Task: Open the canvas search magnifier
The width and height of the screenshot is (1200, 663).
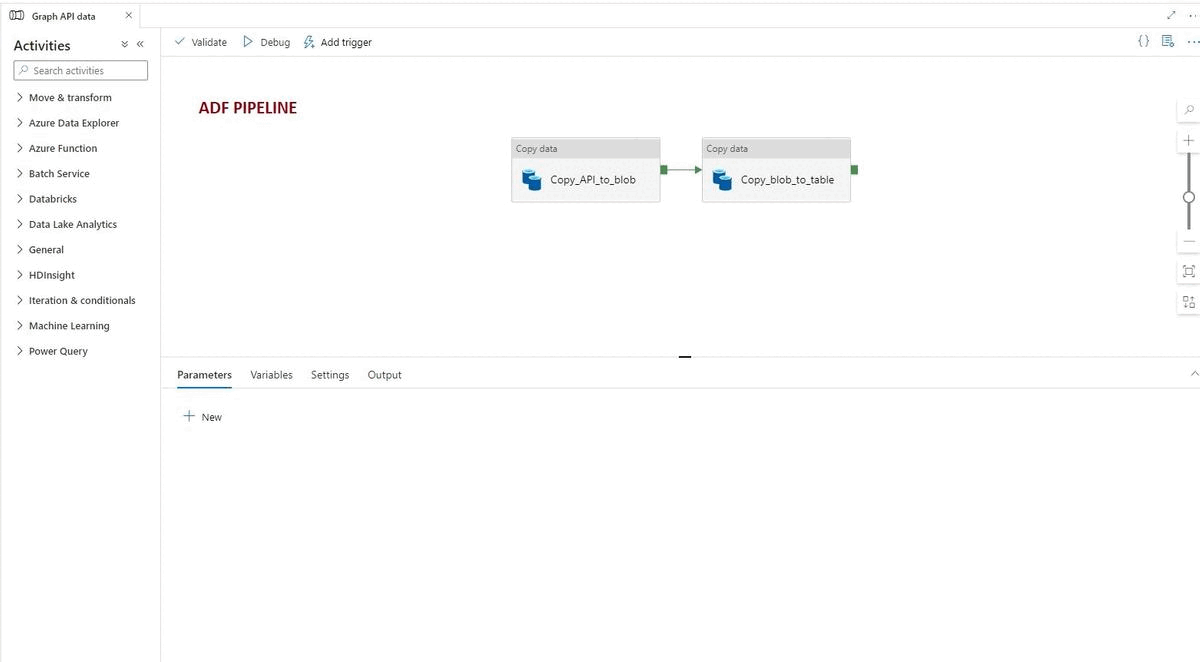Action: [1188, 108]
